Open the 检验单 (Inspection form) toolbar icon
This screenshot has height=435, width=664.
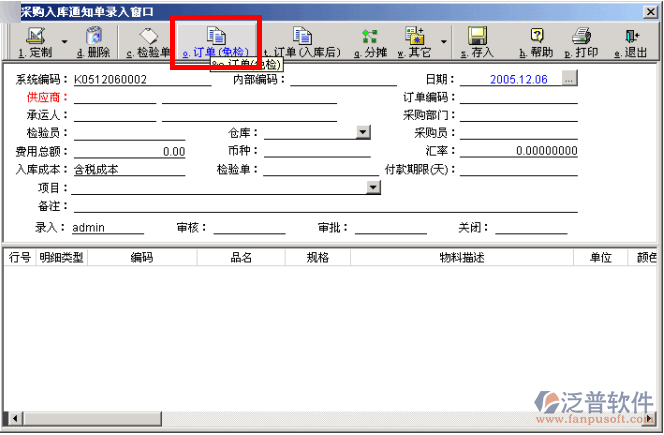(x=147, y=42)
